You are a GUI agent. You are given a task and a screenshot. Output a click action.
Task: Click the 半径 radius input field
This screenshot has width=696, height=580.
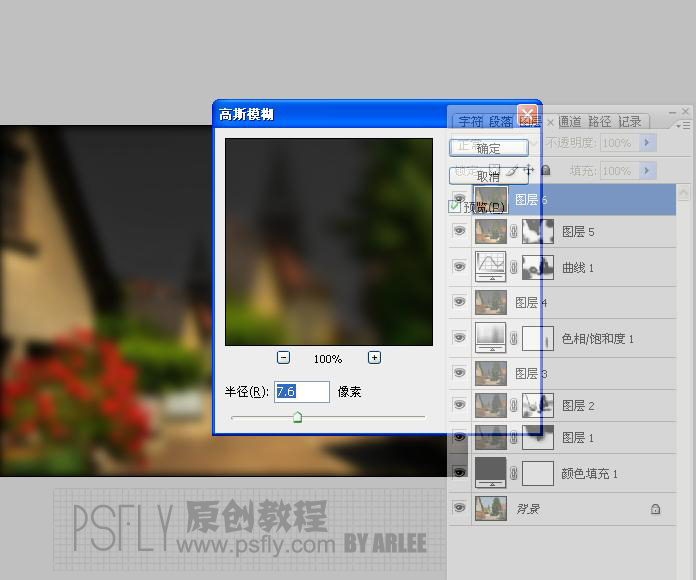(302, 392)
